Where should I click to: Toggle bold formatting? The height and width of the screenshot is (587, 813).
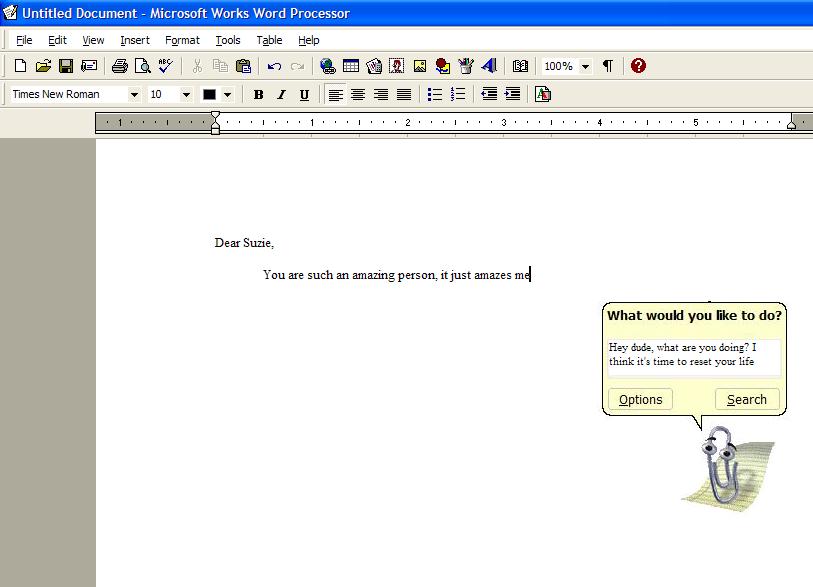point(258,94)
